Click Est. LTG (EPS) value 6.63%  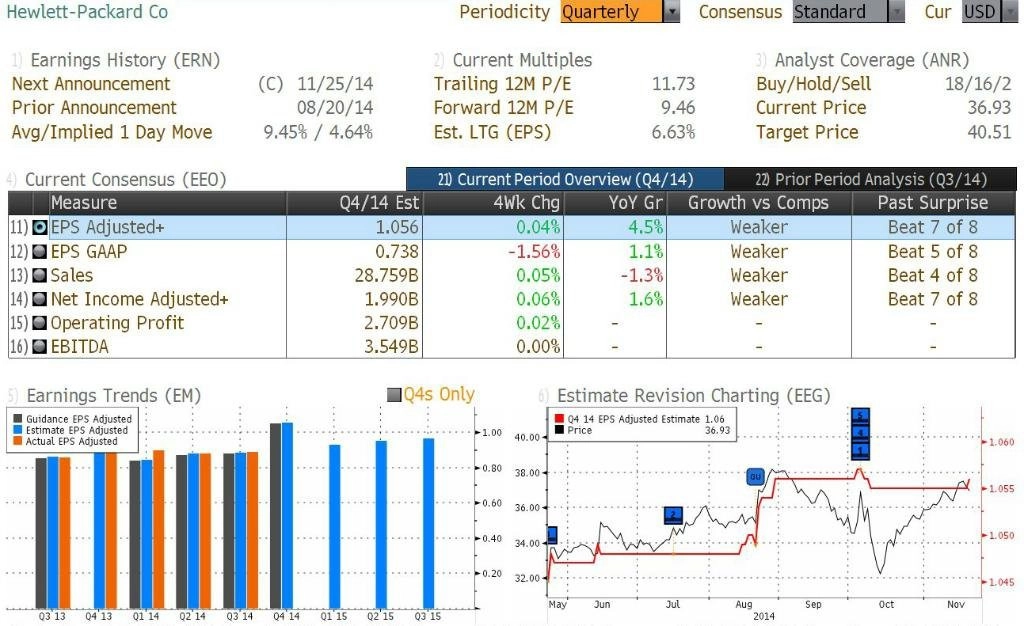tap(673, 132)
